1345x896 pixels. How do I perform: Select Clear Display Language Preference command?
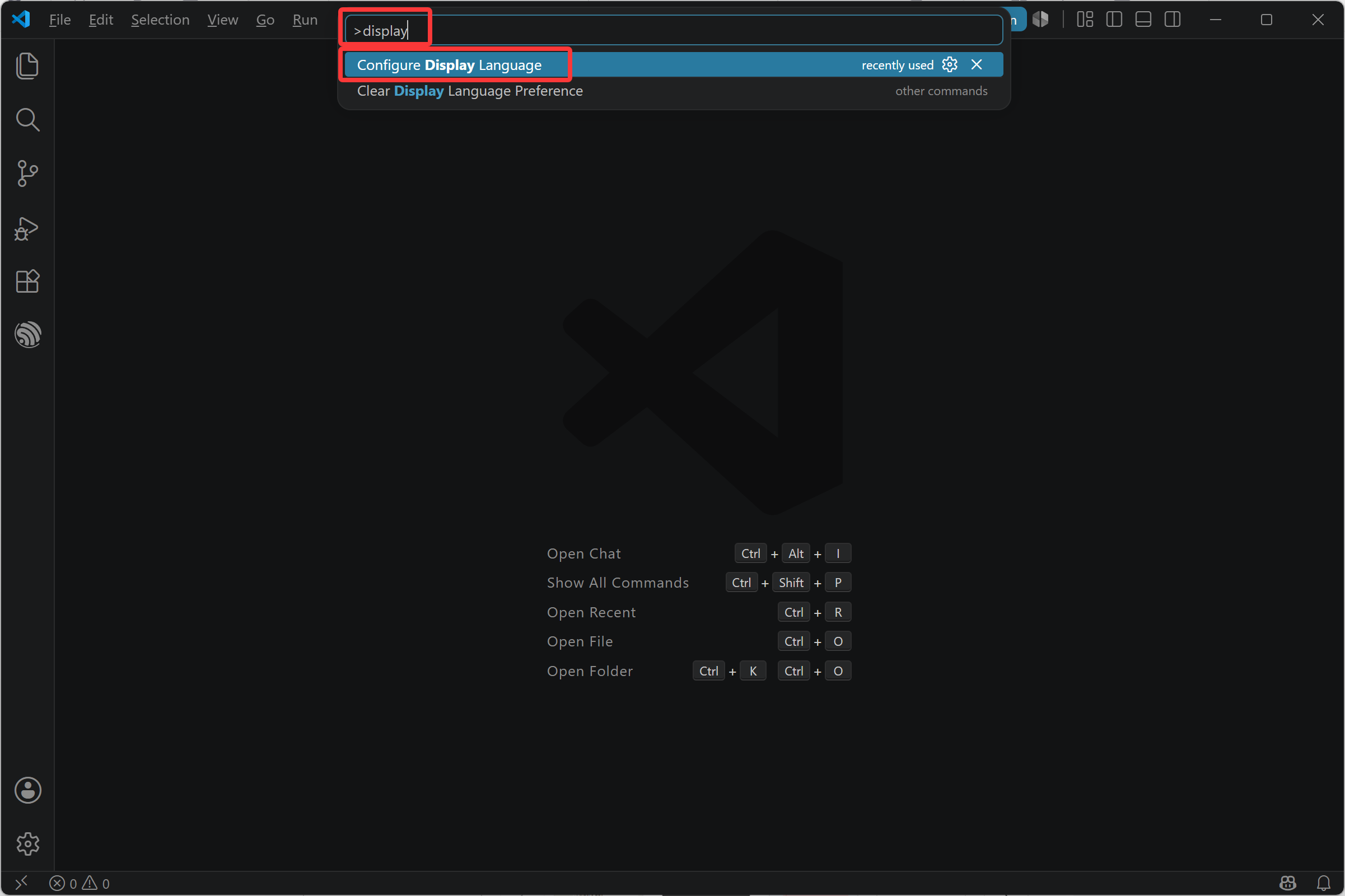coord(674,91)
